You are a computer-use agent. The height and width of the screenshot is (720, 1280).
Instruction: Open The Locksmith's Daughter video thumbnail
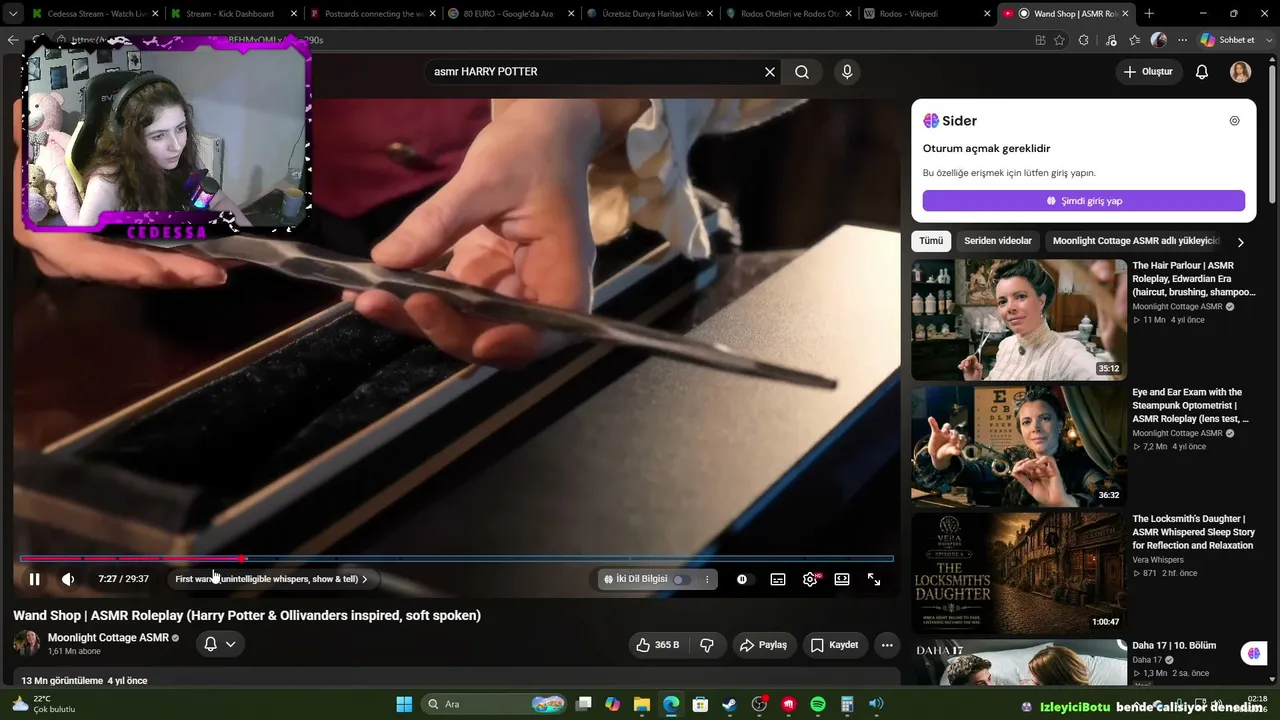pyautogui.click(x=1019, y=573)
